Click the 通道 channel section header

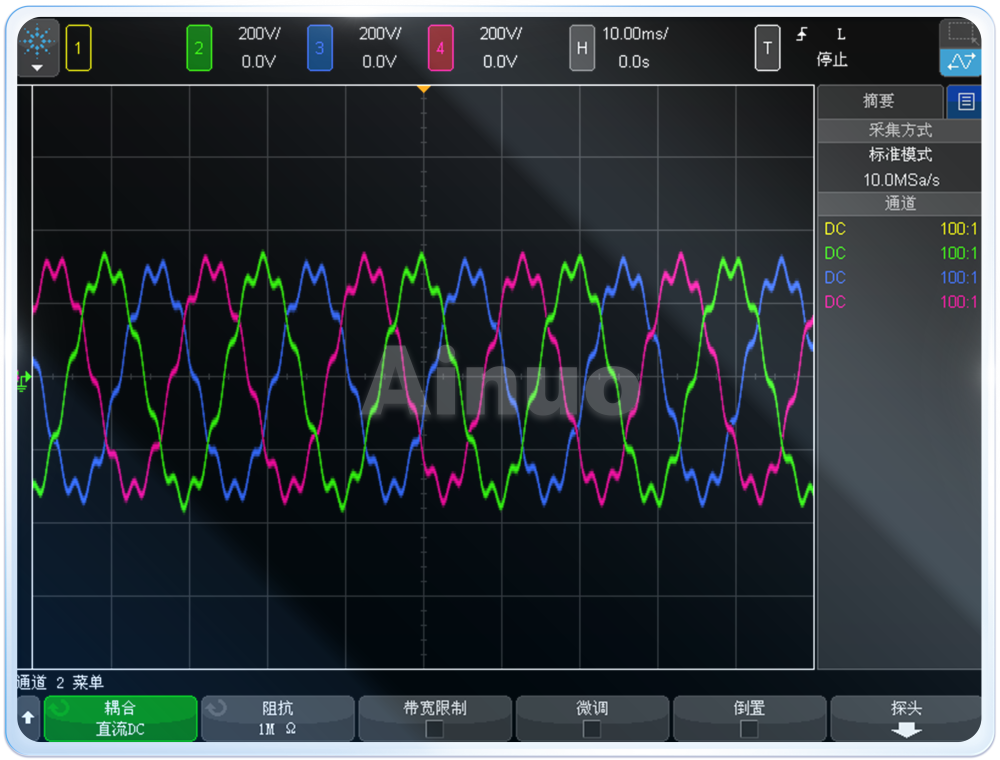click(900, 203)
